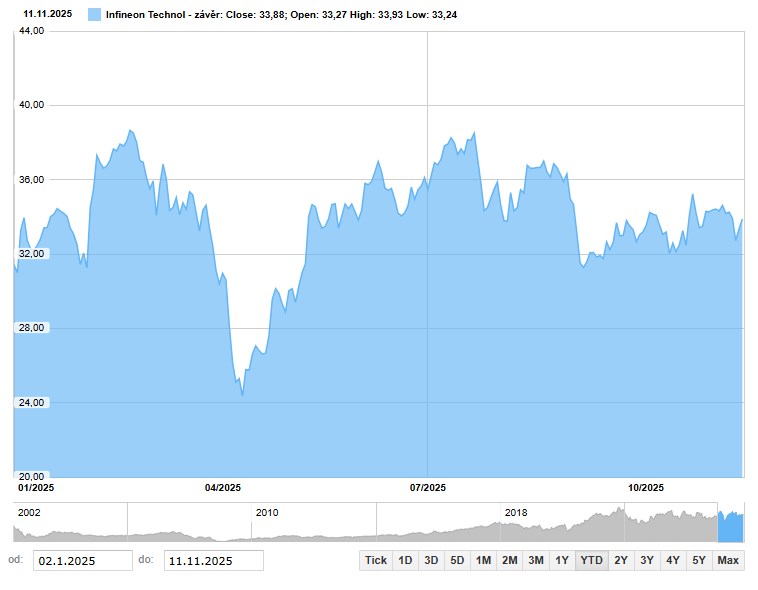
Task: Click the blue Infineon legend color swatch
Action: [94, 15]
